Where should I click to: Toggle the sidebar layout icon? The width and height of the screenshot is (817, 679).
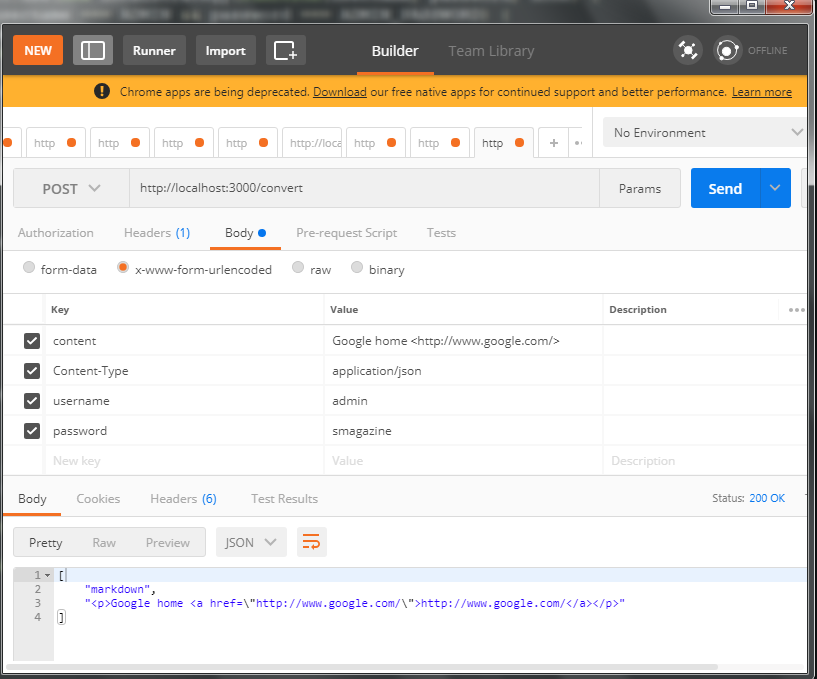coord(93,51)
